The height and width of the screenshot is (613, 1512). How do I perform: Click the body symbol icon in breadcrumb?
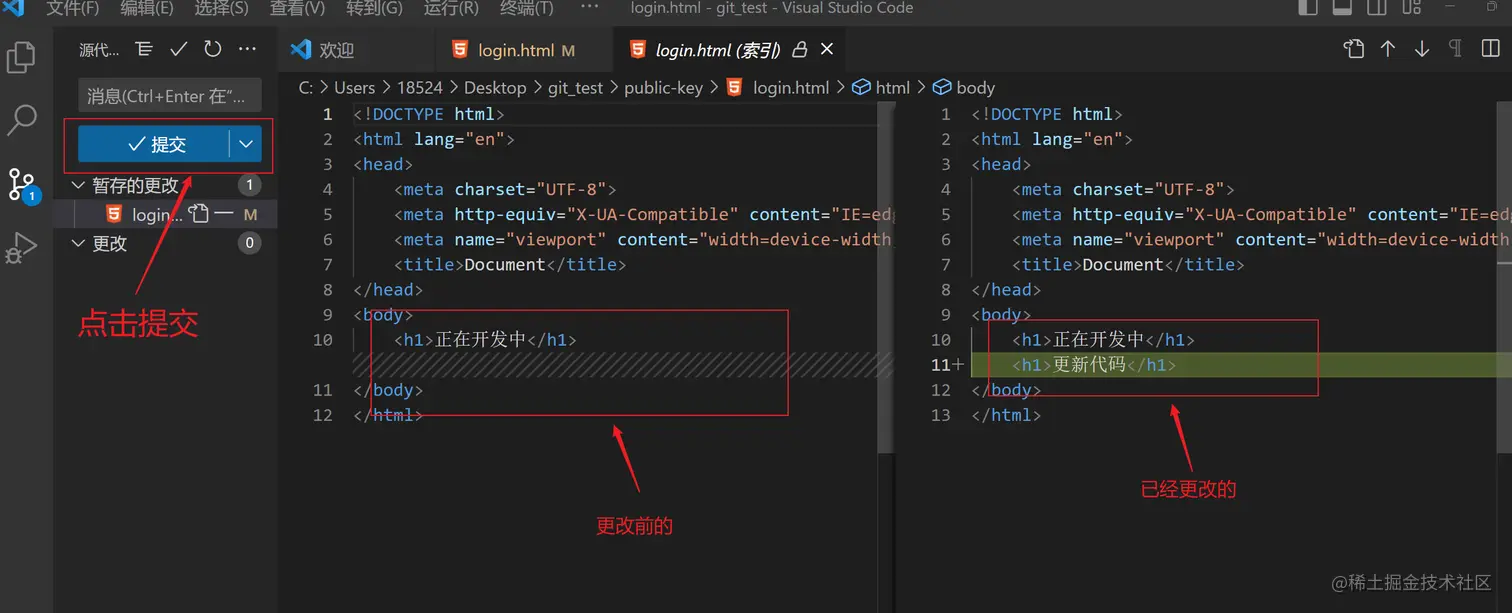click(942, 88)
